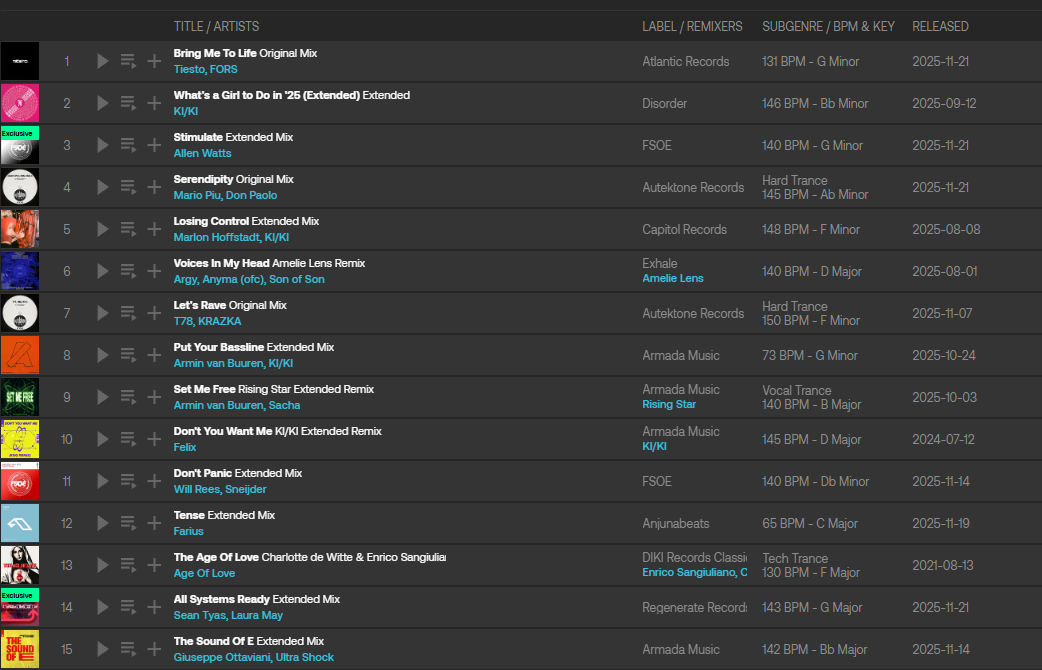Click the Set Me Free album artwork
This screenshot has height=670, width=1042.
coord(20,397)
